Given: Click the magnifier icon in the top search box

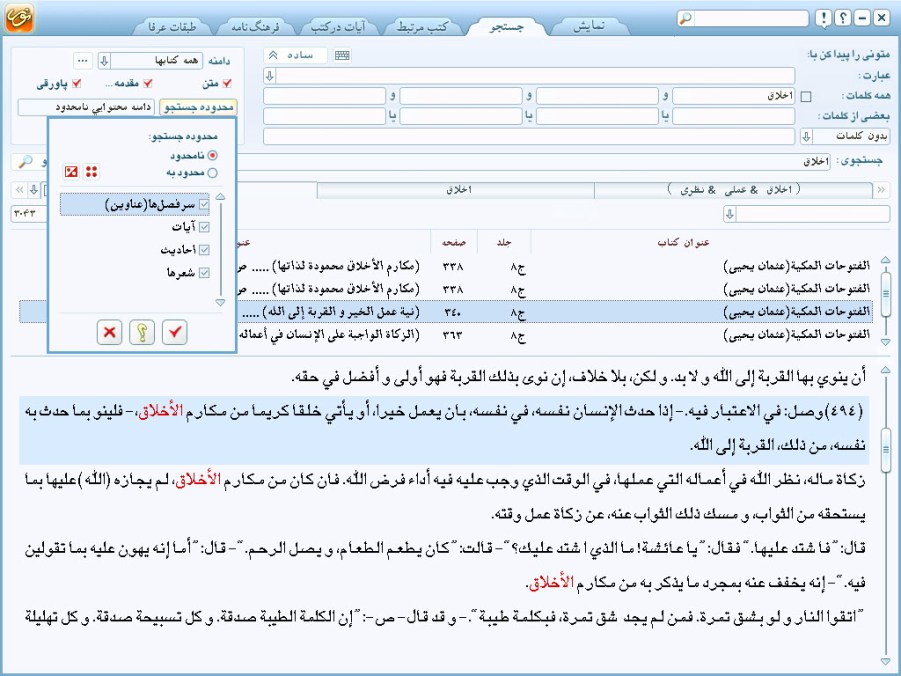Looking at the screenshot, I should click(x=686, y=18).
